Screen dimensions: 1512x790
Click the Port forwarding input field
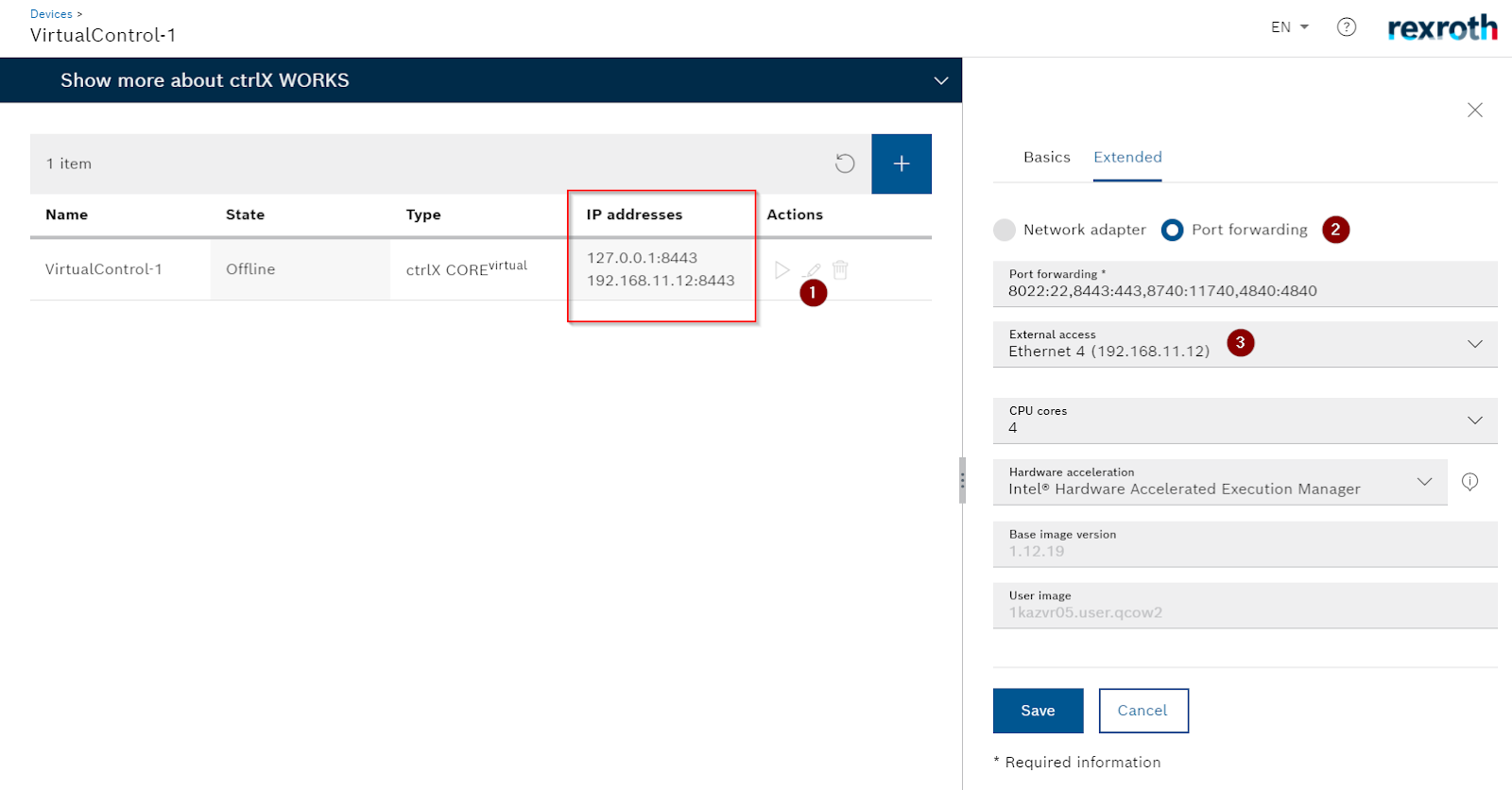[1246, 283]
